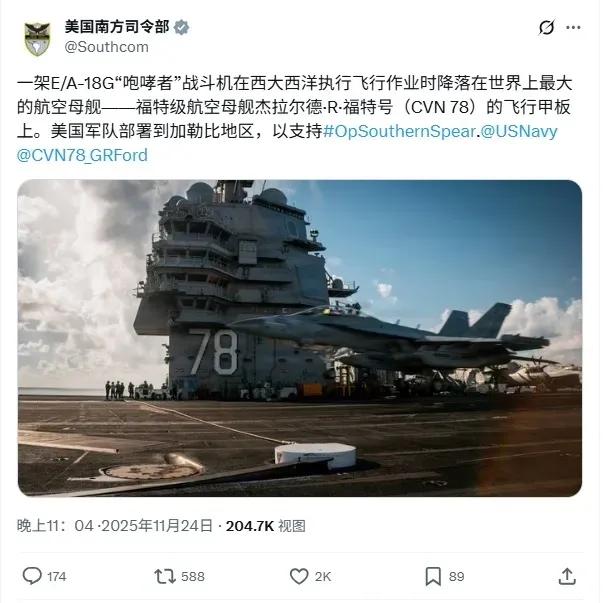
Task: Click the 美国南方司令部 account name
Action: (x=117, y=27)
